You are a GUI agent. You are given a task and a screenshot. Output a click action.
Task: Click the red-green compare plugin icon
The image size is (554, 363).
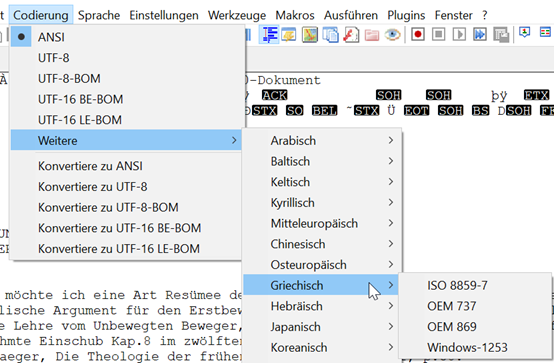545,33
